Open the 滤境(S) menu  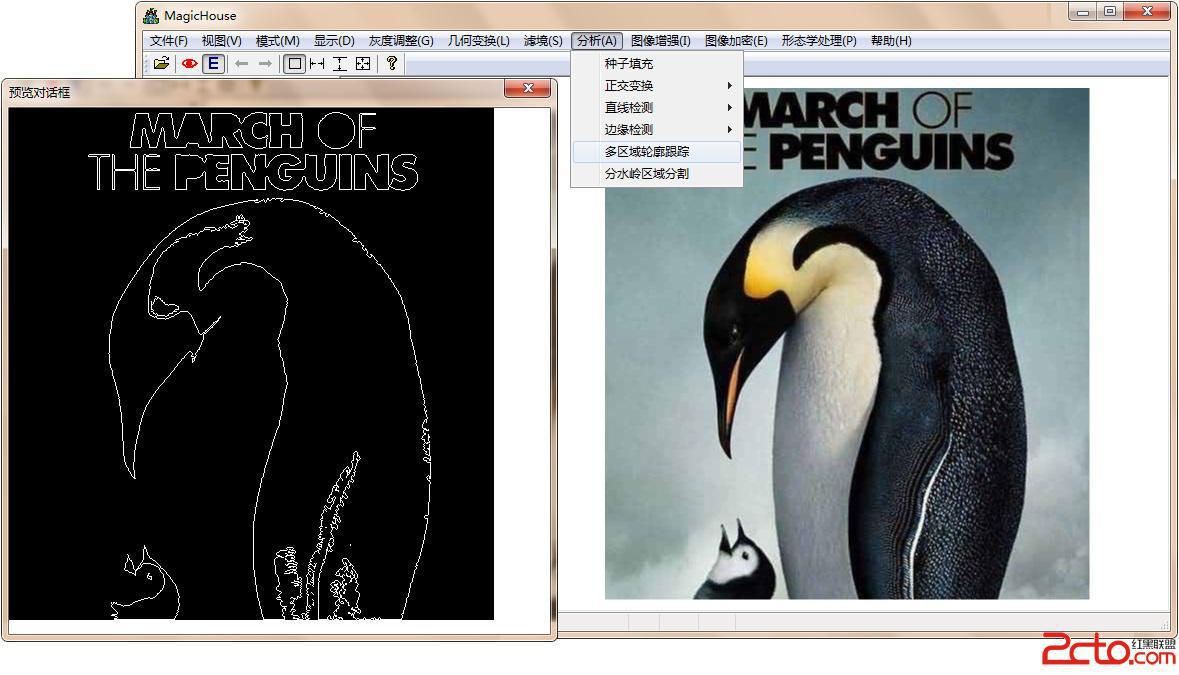pos(543,41)
